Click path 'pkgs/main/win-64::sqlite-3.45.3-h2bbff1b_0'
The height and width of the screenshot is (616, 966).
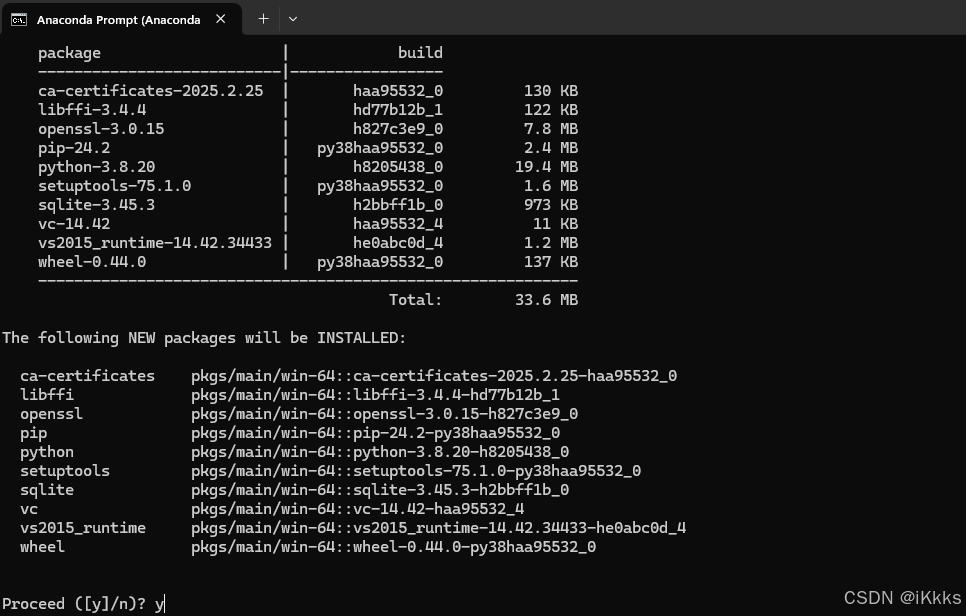coord(380,491)
